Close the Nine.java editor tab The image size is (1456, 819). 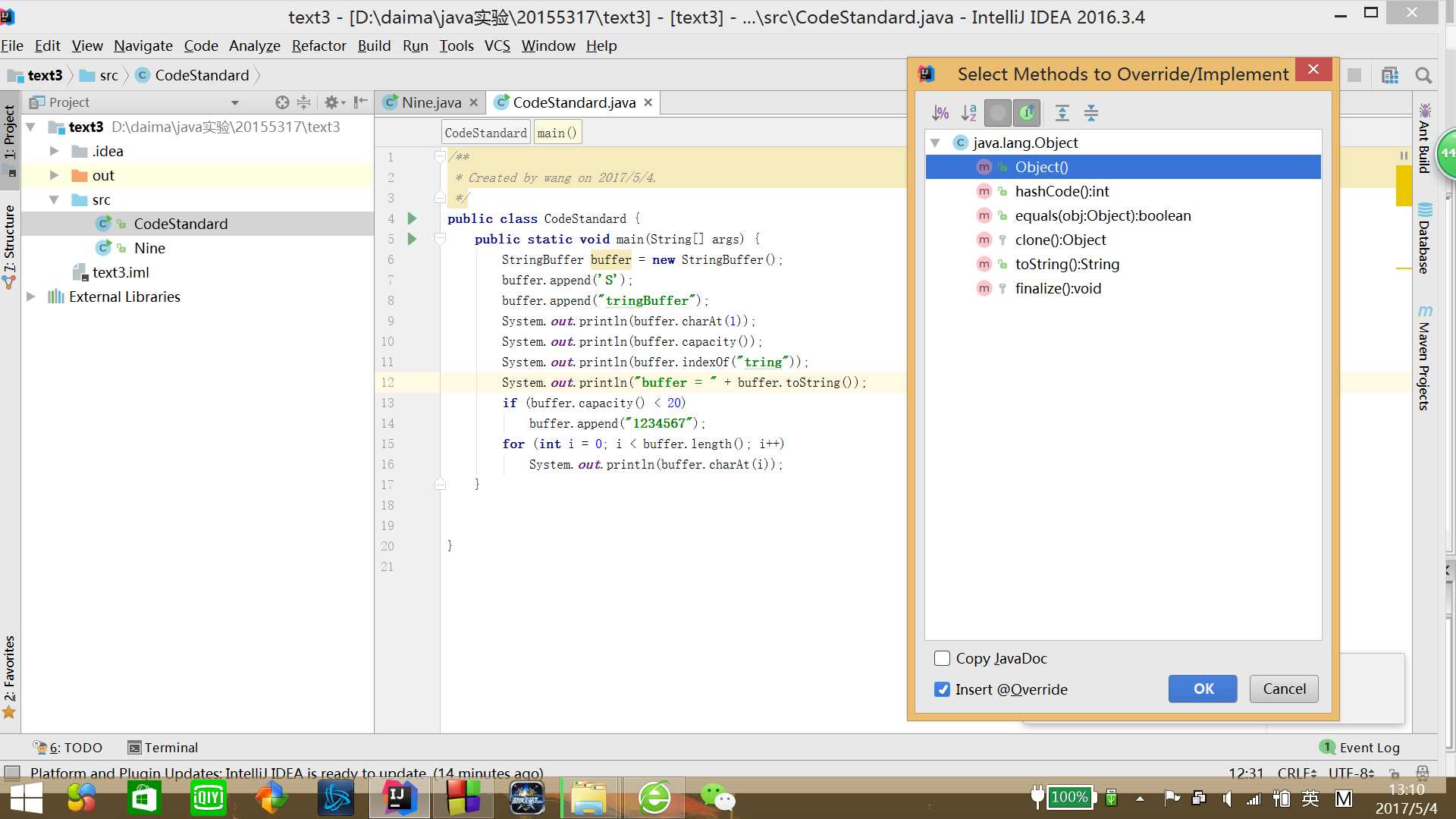473,102
